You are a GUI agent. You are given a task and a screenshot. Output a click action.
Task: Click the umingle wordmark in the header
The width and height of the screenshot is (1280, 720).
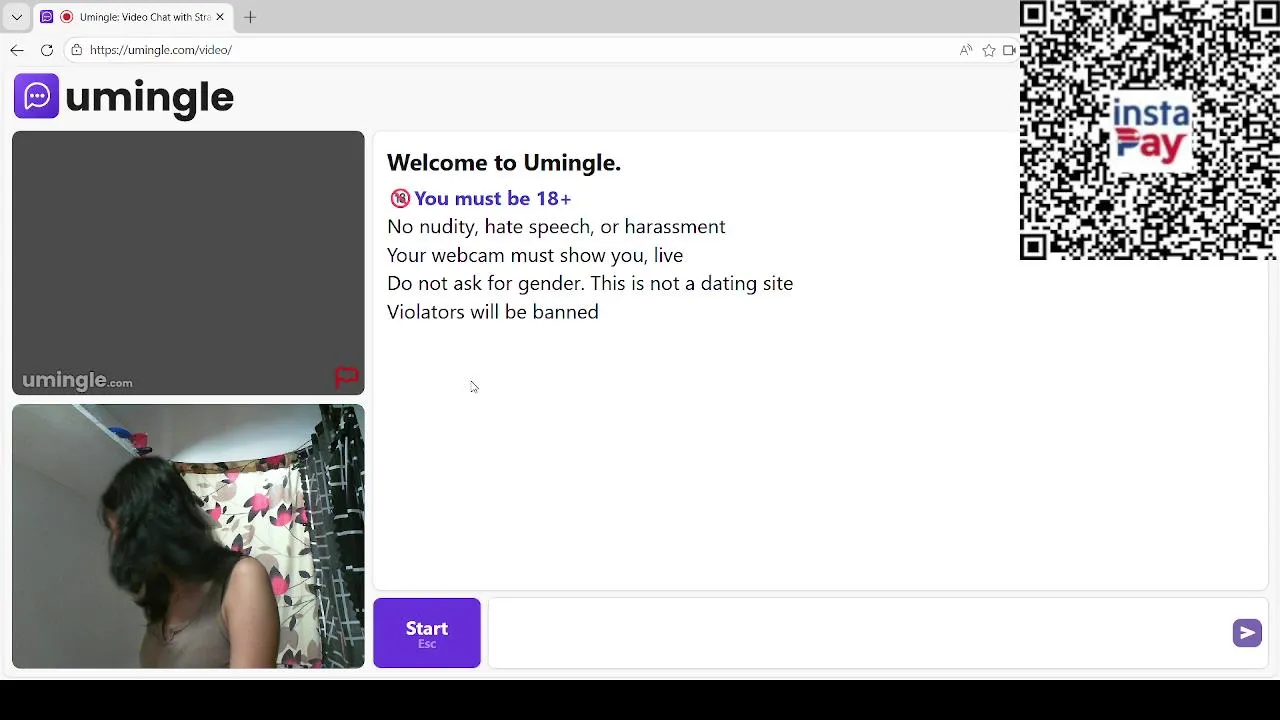(x=149, y=97)
